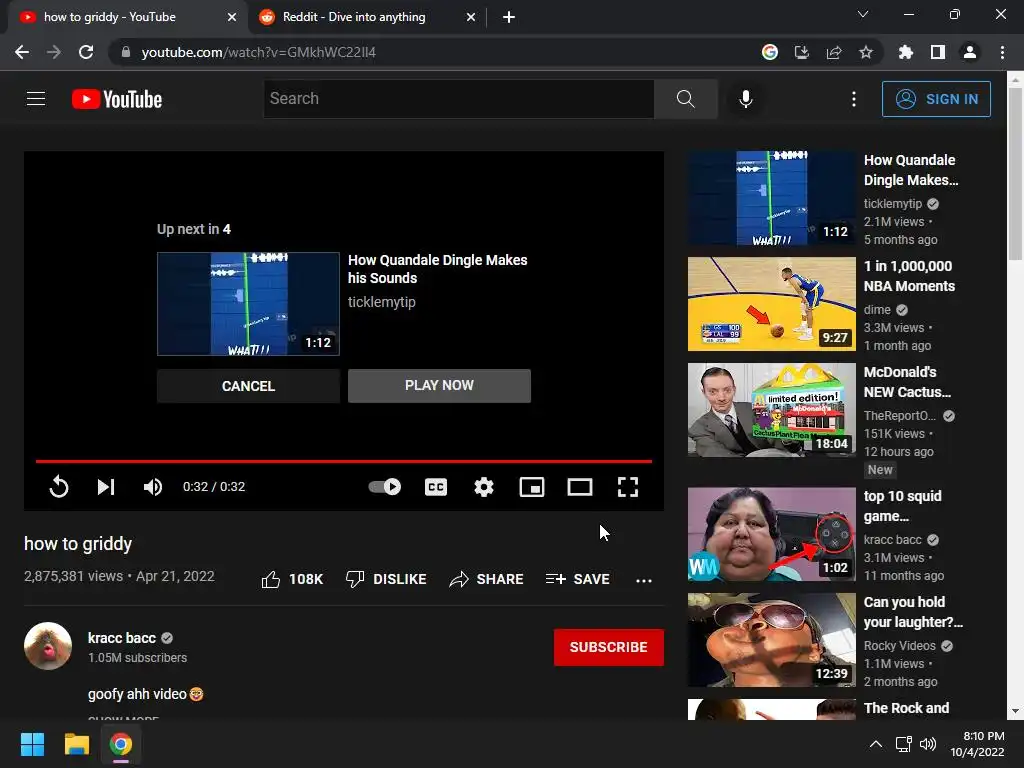This screenshot has height=768, width=1024.
Task: Open taskbar clock and date
Action: (978, 744)
